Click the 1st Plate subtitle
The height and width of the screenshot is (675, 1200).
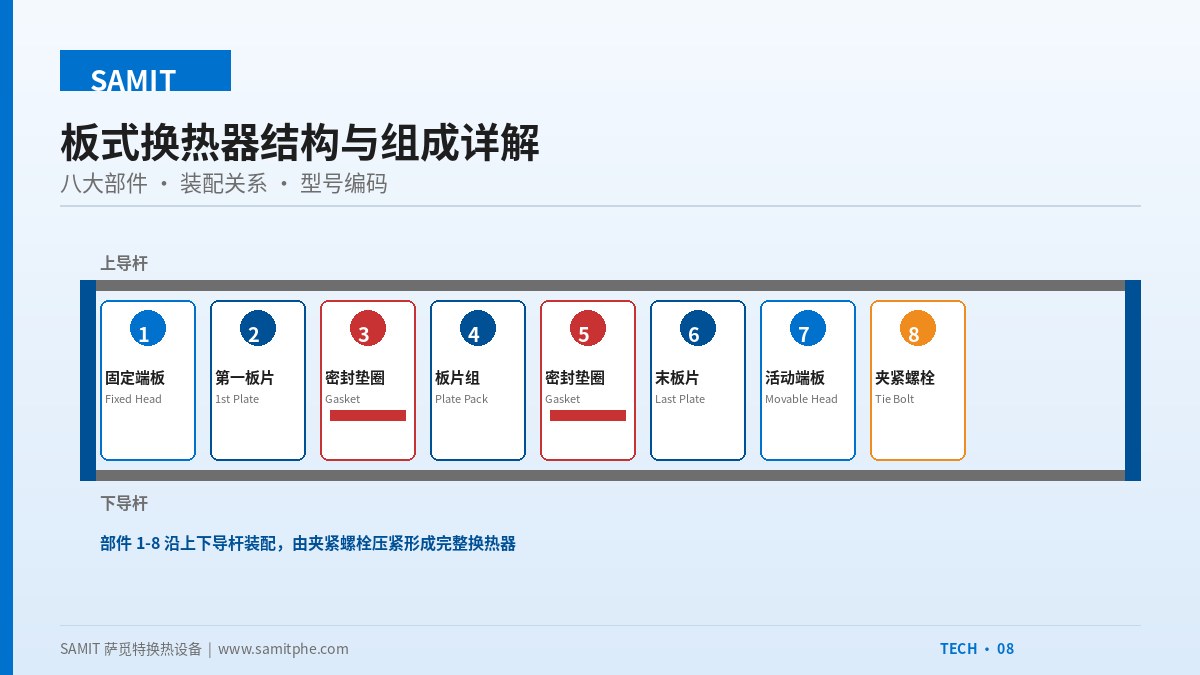tap(237, 399)
